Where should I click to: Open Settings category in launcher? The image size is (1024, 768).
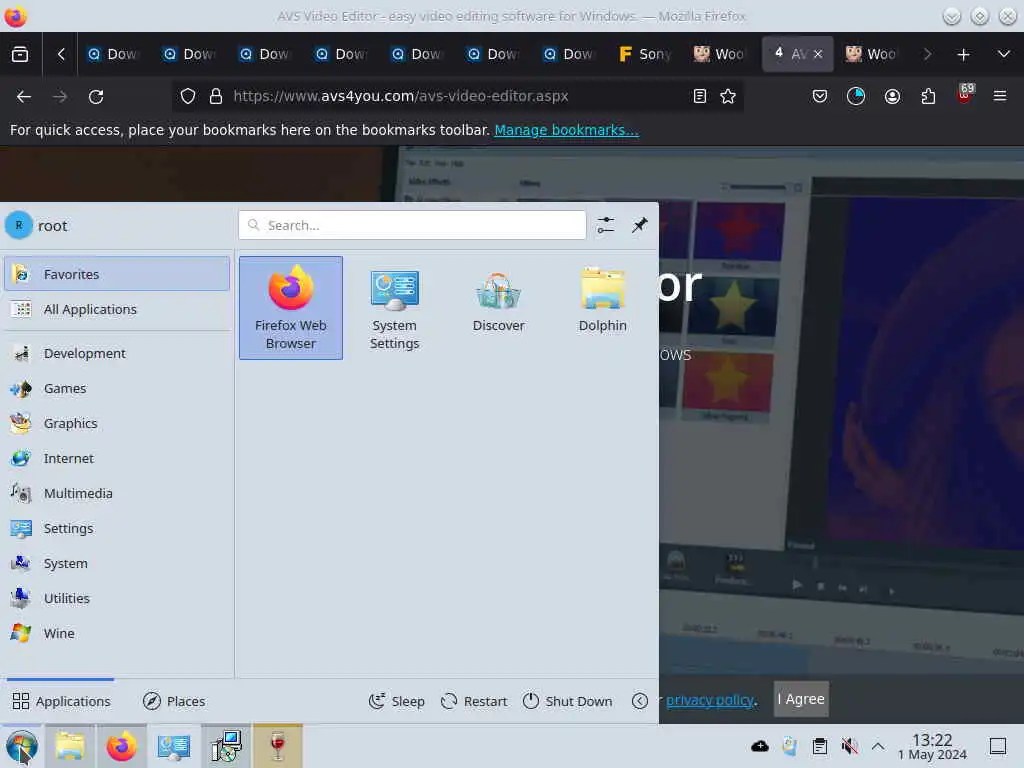coord(117,528)
